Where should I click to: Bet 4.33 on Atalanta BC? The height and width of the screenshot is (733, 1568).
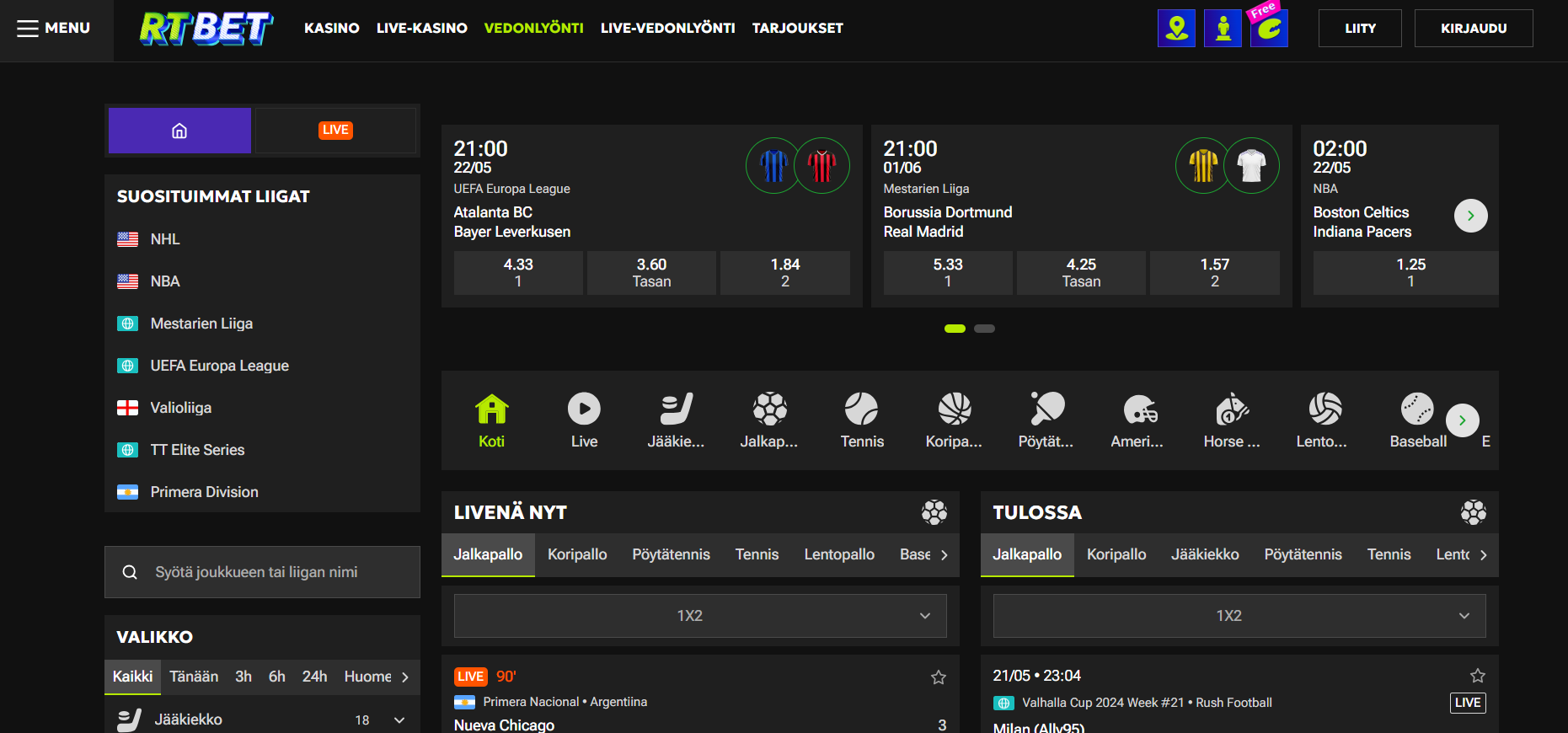point(518,273)
